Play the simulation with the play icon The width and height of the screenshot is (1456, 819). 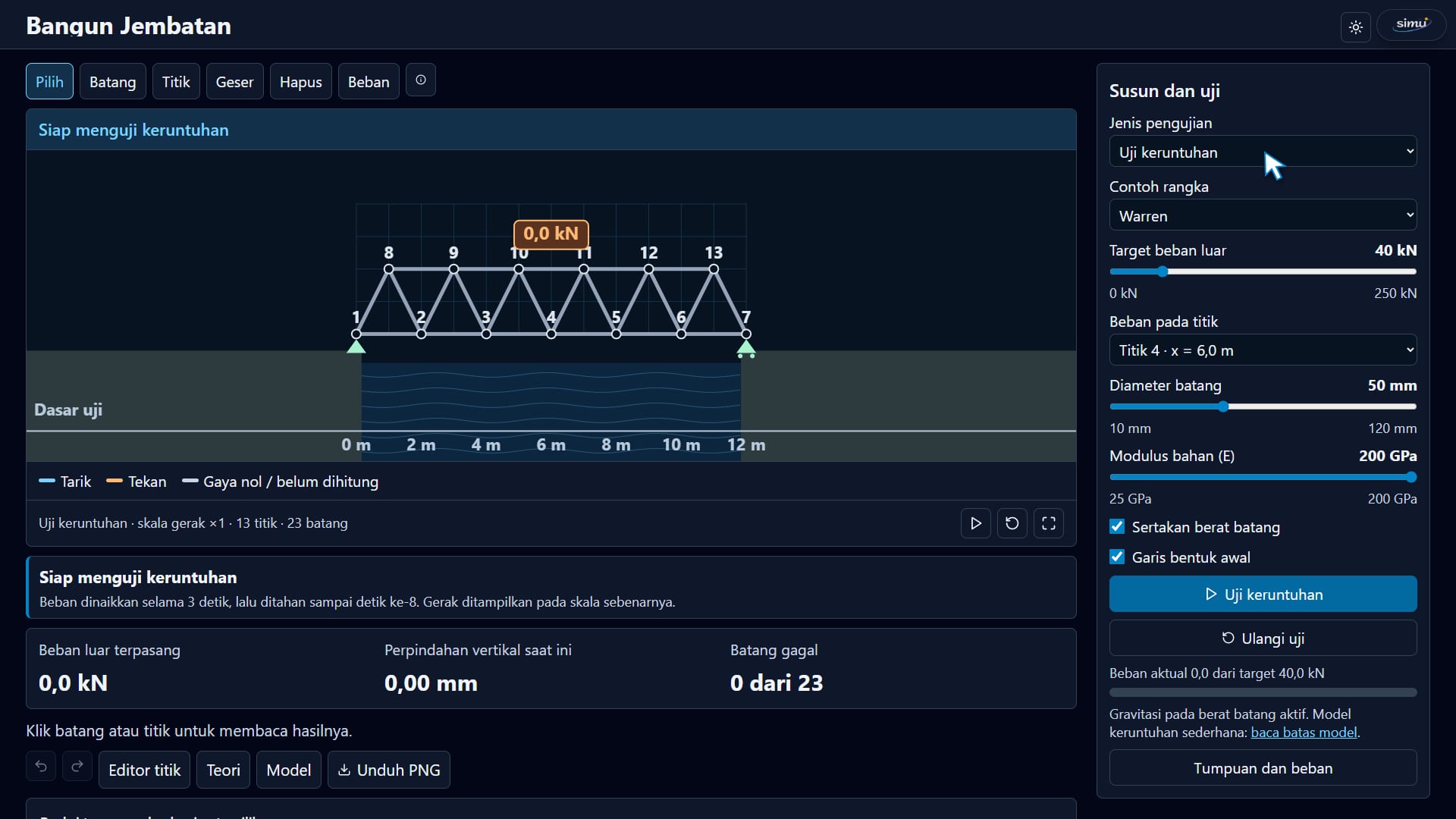[x=976, y=523]
